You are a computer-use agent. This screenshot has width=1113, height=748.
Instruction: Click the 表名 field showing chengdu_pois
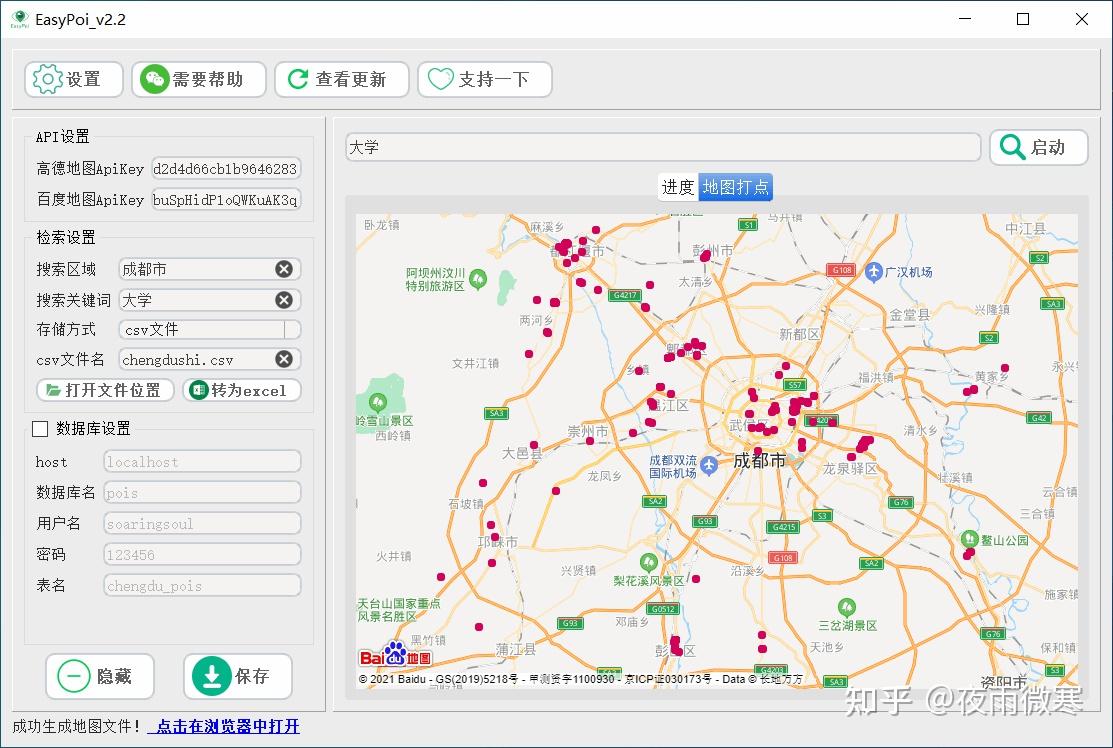202,585
